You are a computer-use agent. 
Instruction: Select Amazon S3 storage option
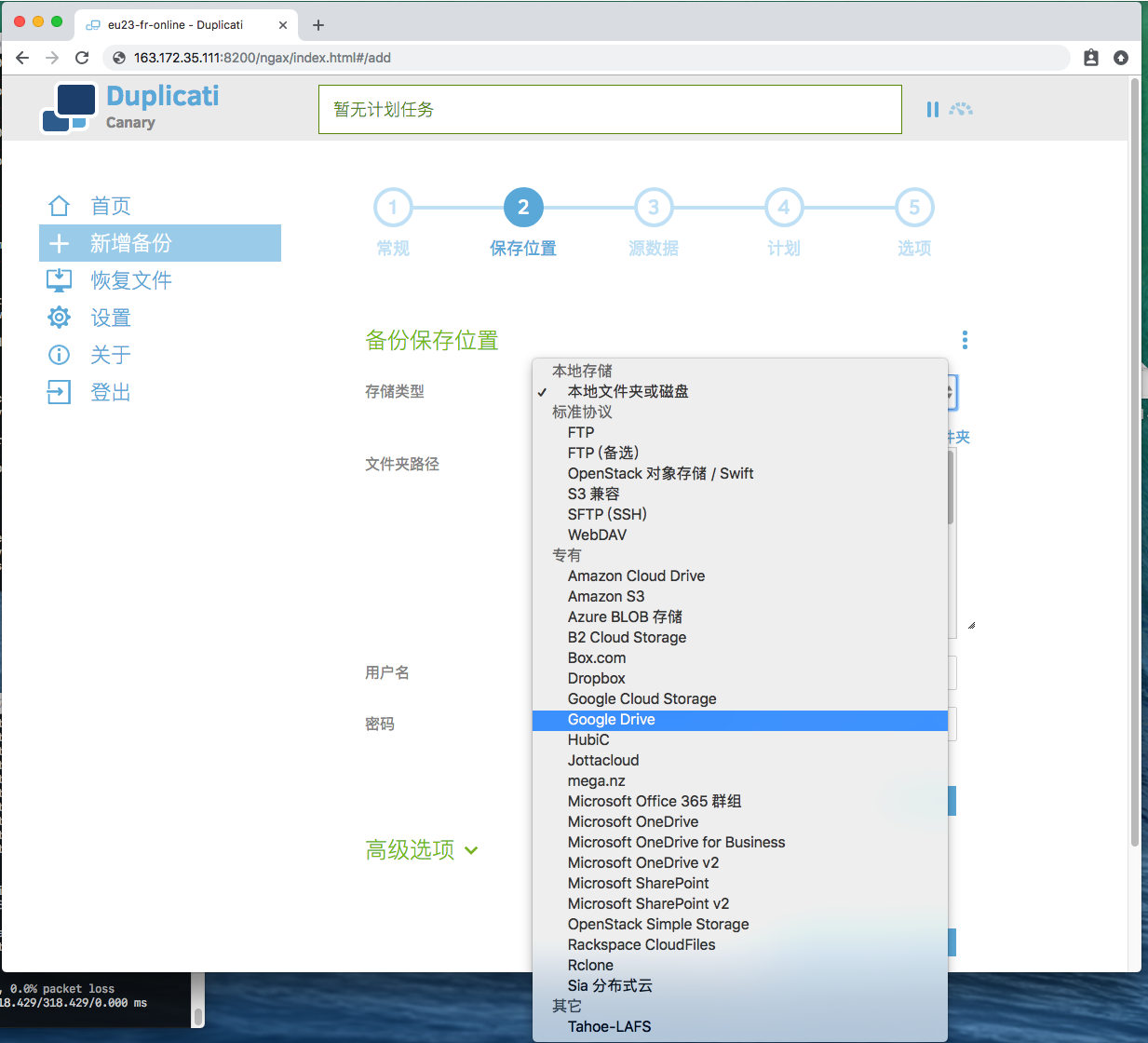tap(606, 597)
